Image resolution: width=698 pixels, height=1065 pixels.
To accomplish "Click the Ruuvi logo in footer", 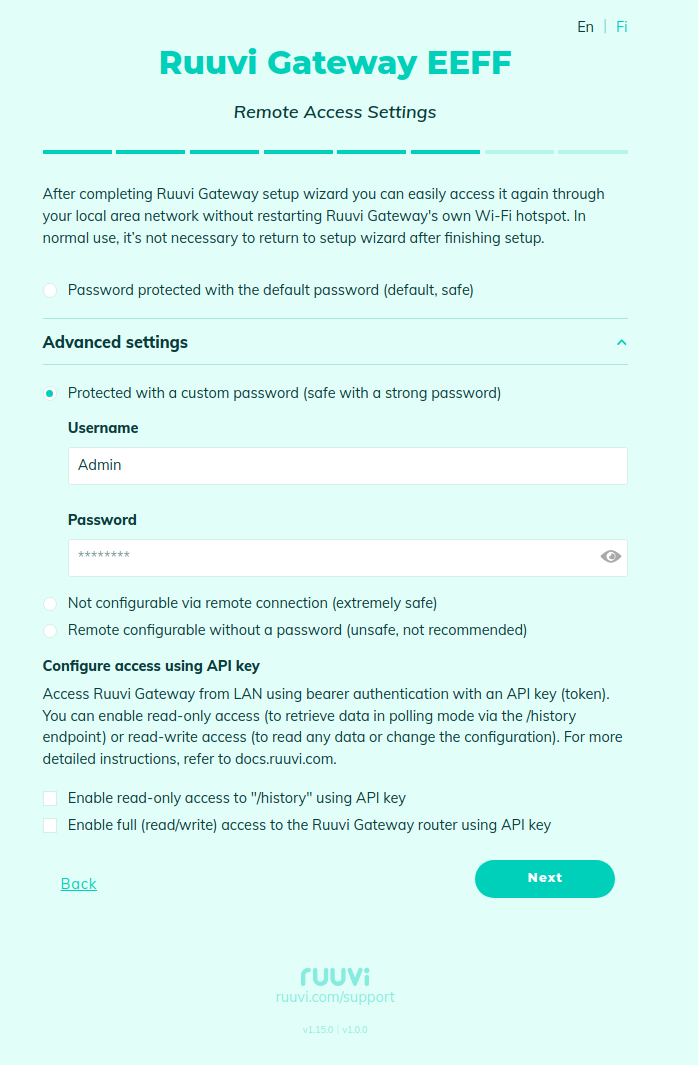I will (x=335, y=975).
